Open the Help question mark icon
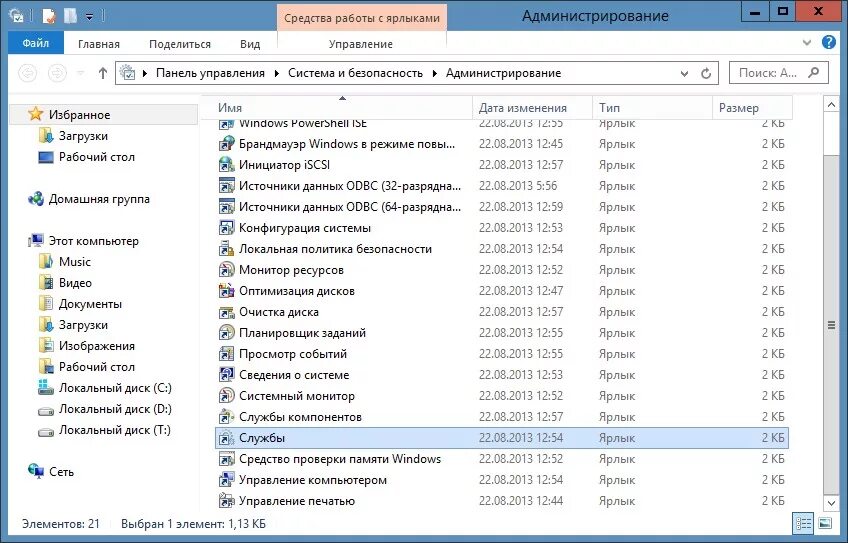Viewport: 848px width, 543px height. [829, 42]
